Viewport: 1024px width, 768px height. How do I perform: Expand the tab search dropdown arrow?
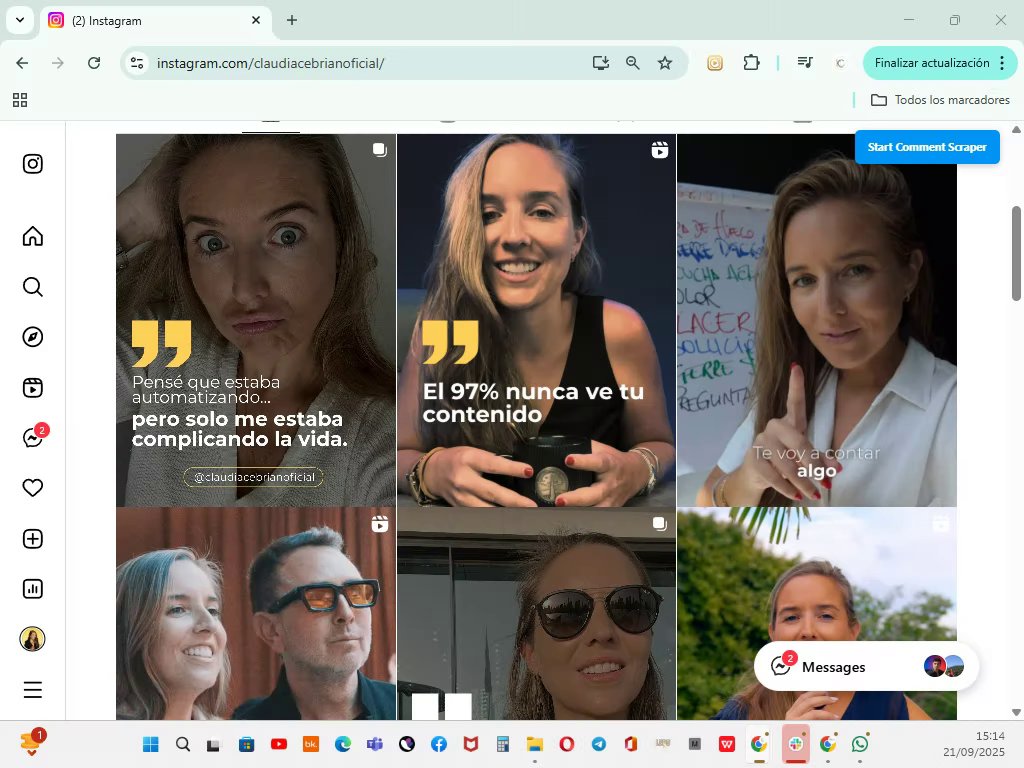click(x=20, y=20)
